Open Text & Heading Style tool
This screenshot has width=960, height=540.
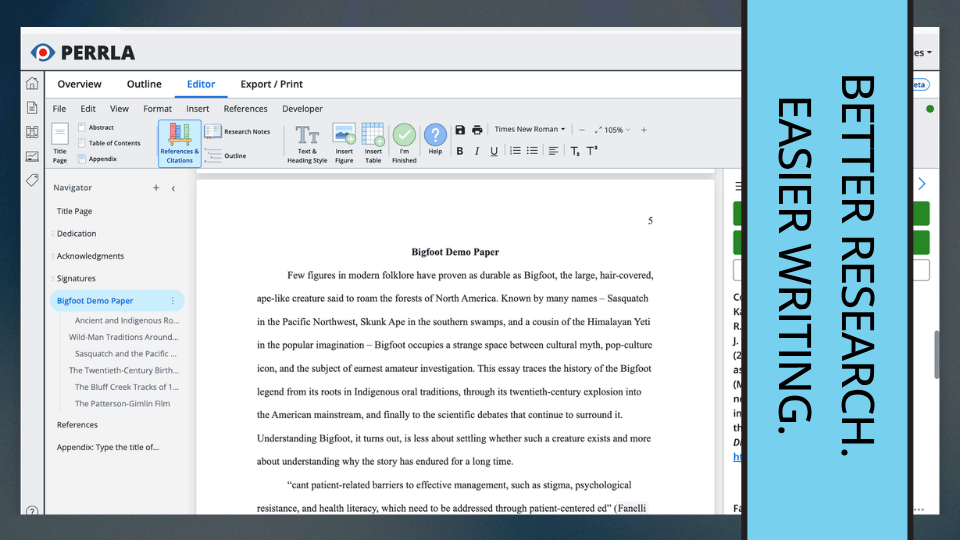point(307,144)
